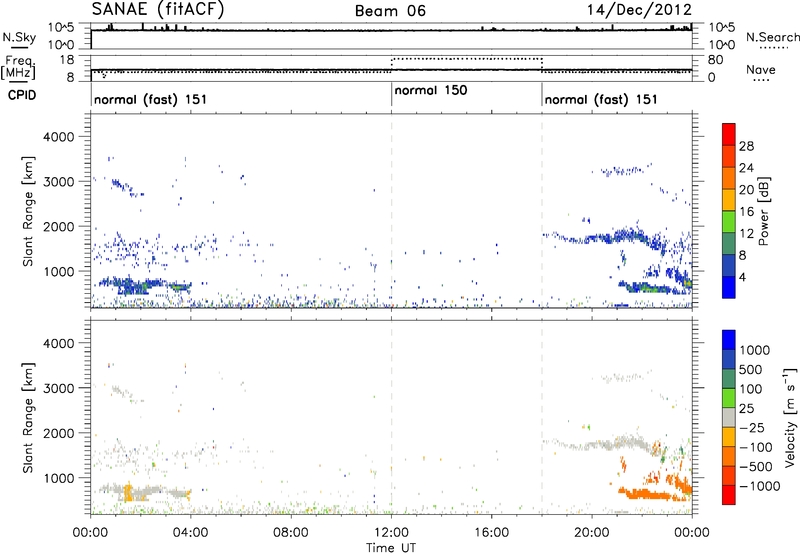Click the 'N.Sky' legend label

pos(19,37)
